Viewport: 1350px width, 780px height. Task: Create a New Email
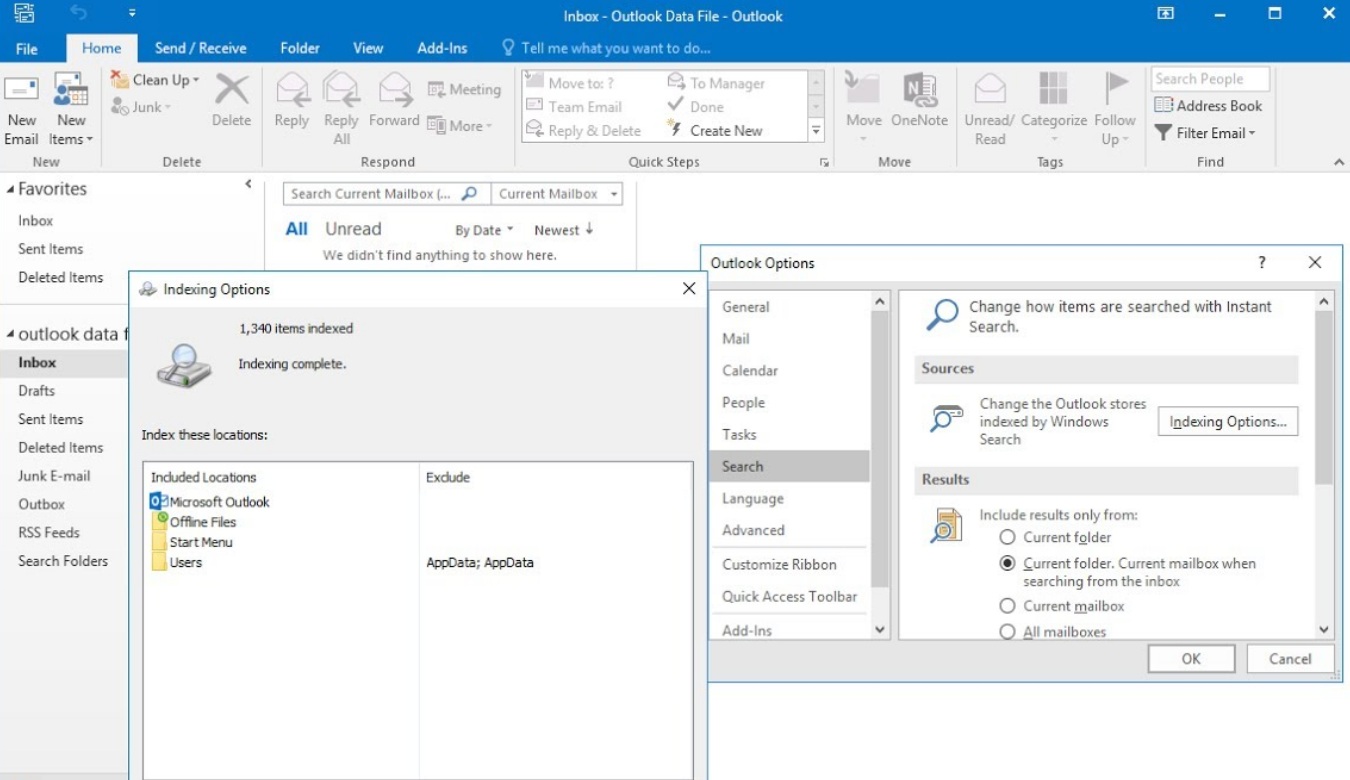click(21, 109)
